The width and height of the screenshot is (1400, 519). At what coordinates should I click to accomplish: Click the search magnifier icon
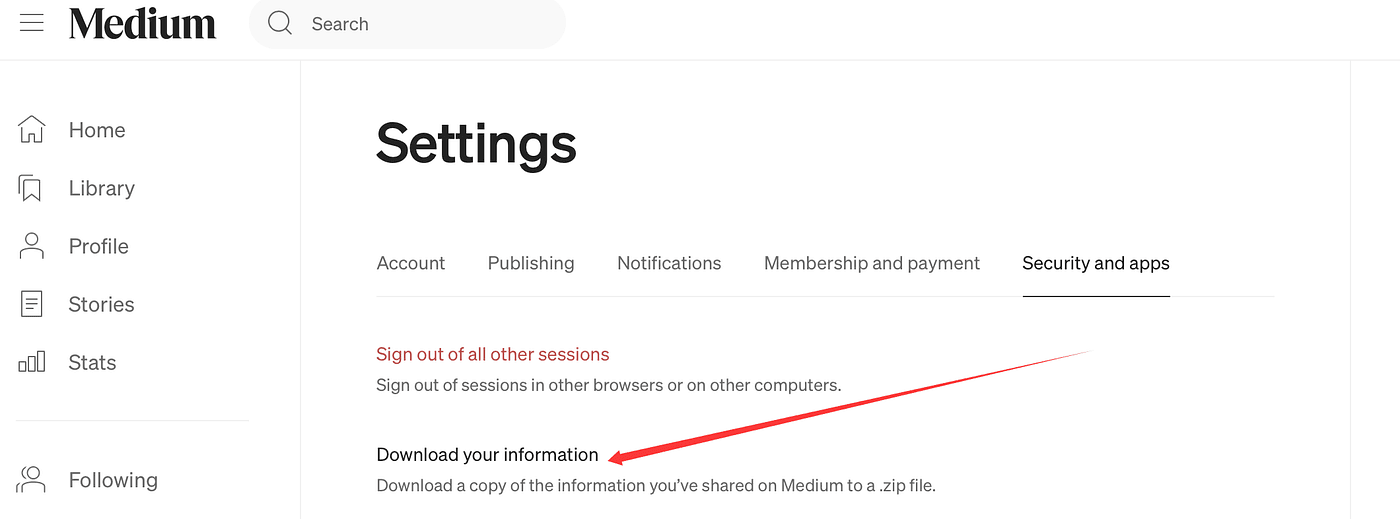tap(280, 24)
